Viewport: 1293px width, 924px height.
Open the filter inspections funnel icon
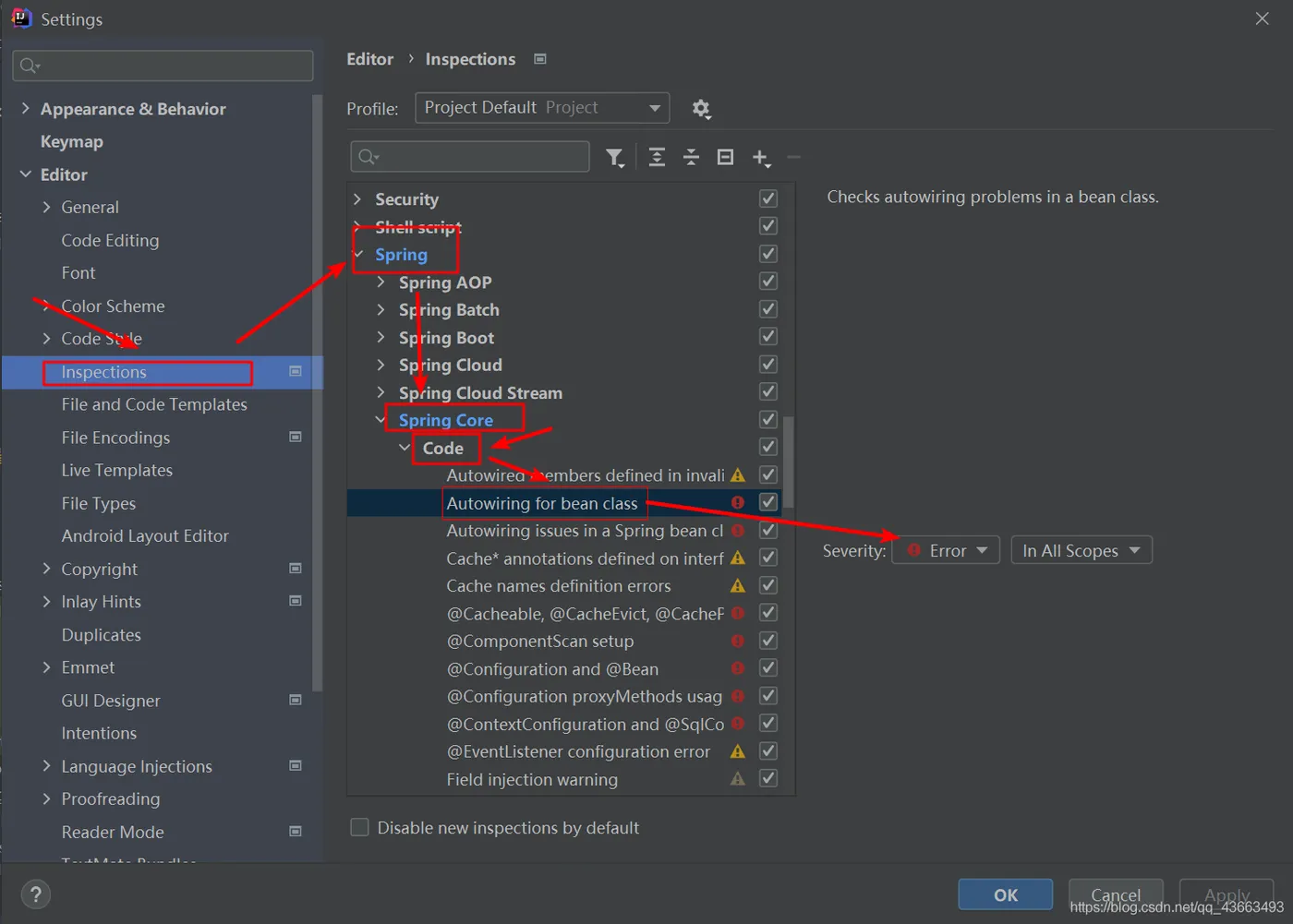[615, 158]
